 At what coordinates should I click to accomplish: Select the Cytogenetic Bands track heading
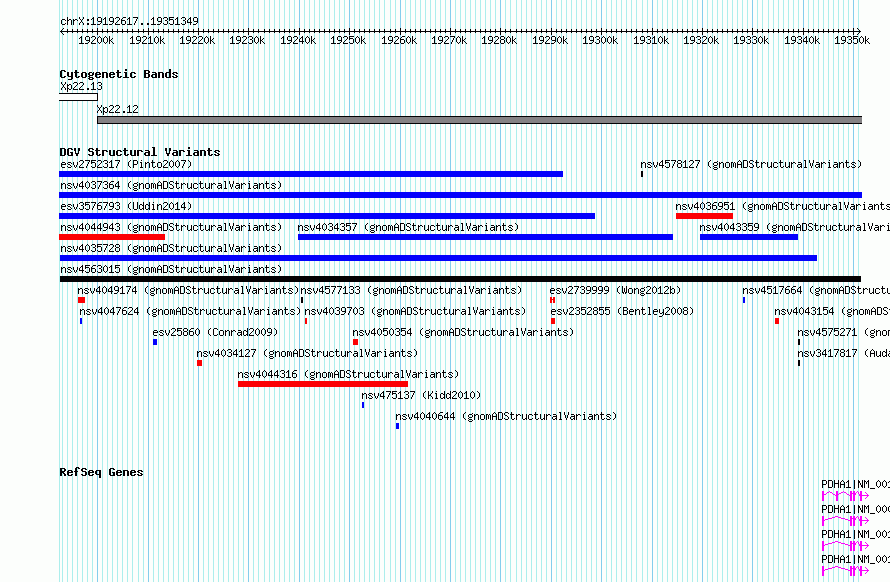coord(119,74)
